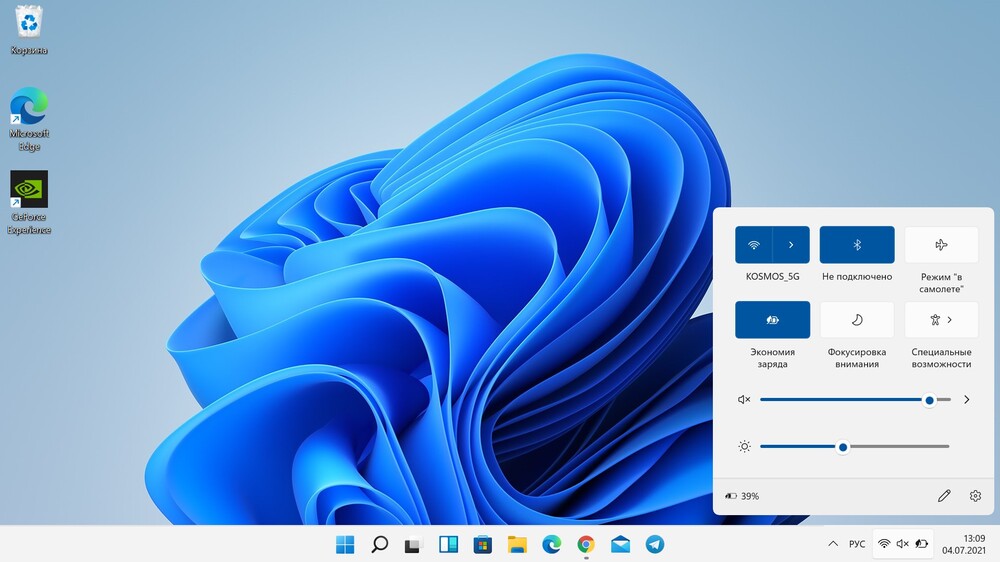Toggle Wi-Fi off in quick settings
Screen dimensions: 1000x562
754,244
